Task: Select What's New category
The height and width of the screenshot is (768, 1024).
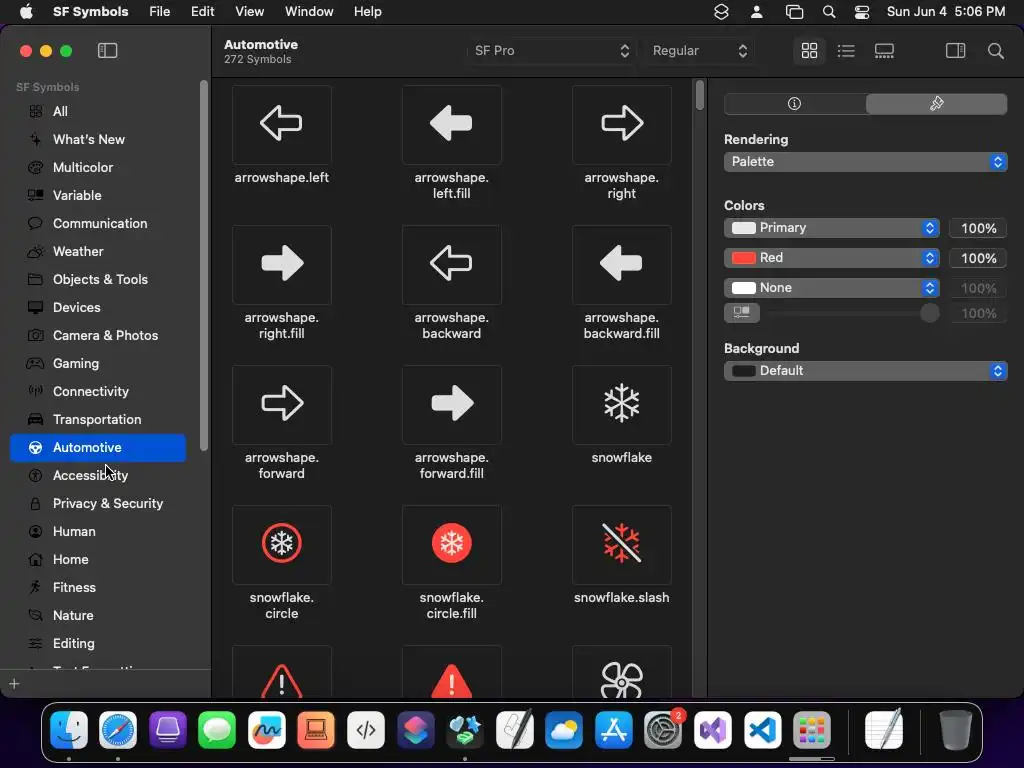Action: point(98,140)
